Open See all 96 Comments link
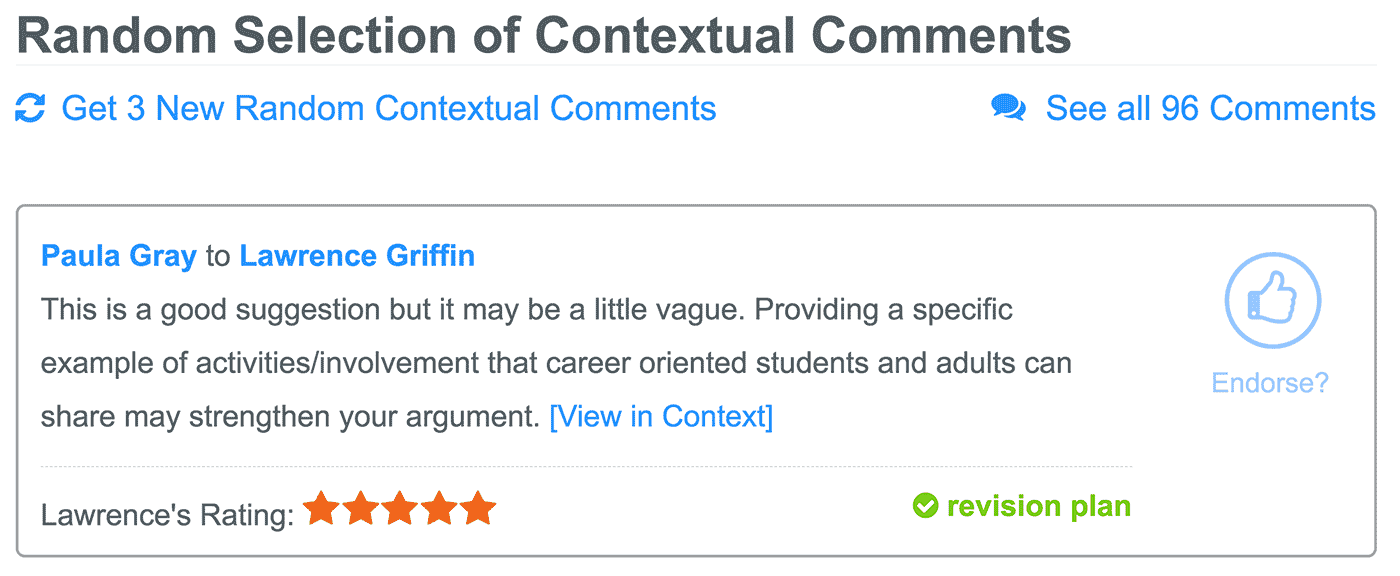 click(x=1210, y=108)
